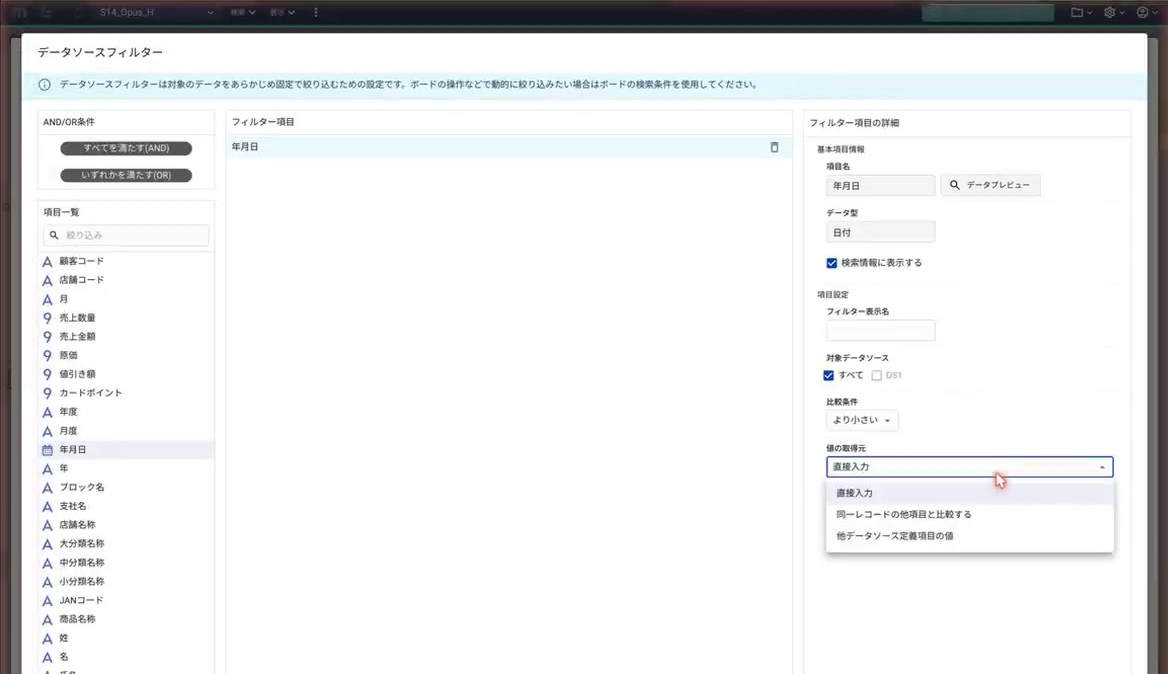1168x674 pixels.
Task: Click the info icon in the blue banner
Action: click(45, 85)
